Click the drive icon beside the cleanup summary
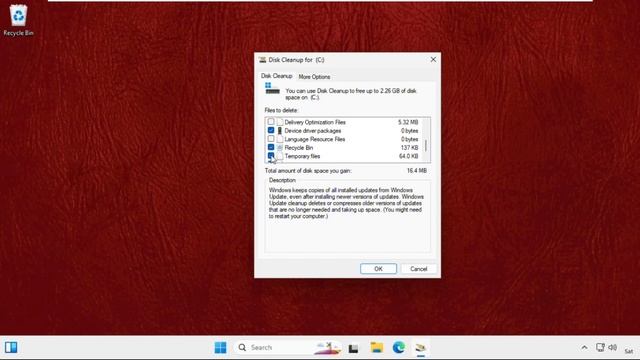This screenshot has width=640, height=360. [x=272, y=88]
